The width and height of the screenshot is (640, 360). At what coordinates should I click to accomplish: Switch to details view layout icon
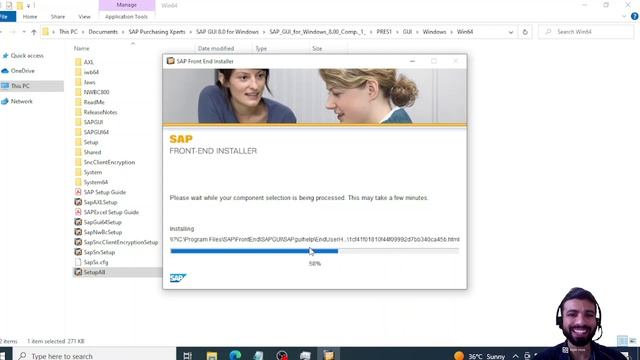pyautogui.click(x=622, y=340)
